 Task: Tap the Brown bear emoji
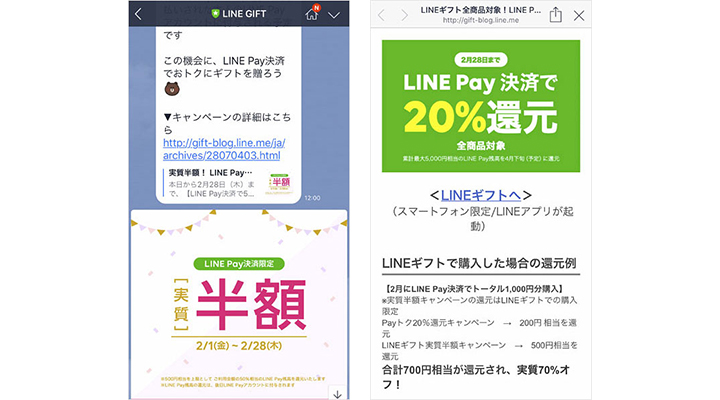[172, 89]
